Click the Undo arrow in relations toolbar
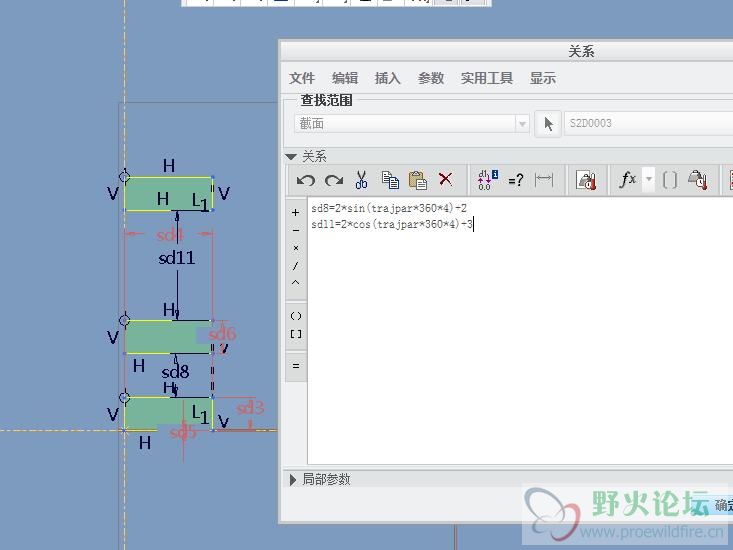This screenshot has height=550, width=733. point(305,180)
